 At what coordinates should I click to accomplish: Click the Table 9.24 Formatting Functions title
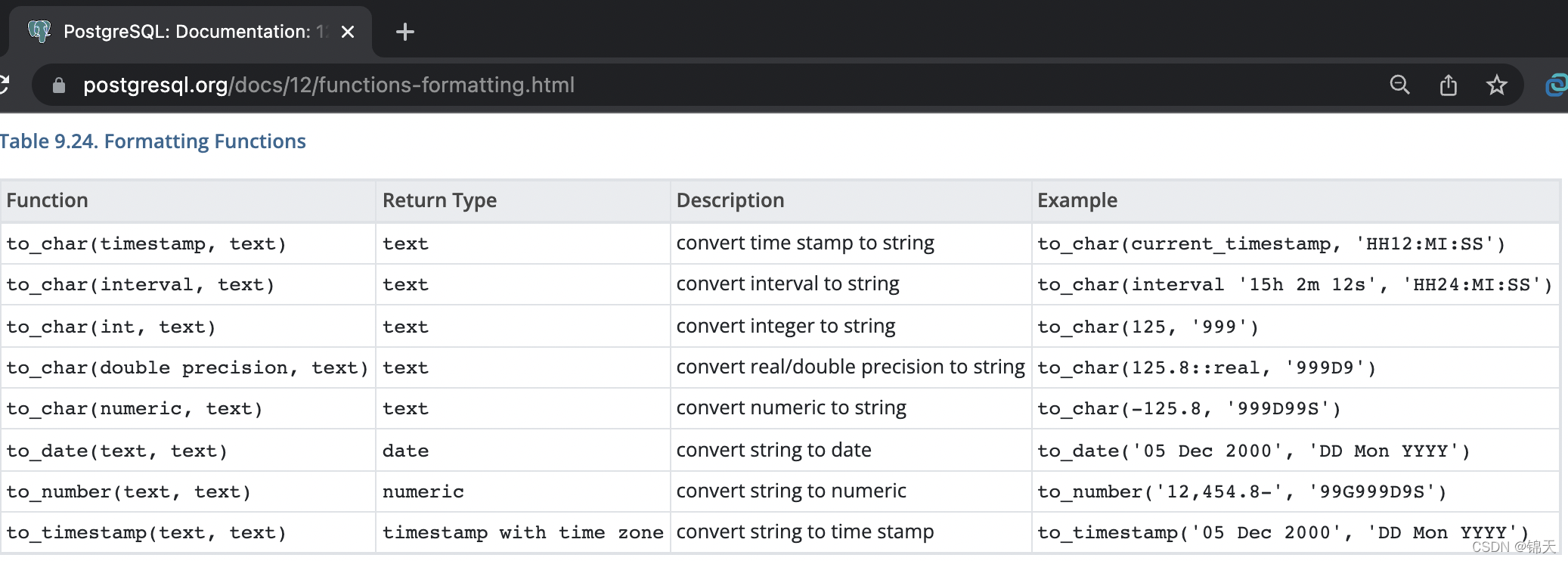click(153, 141)
